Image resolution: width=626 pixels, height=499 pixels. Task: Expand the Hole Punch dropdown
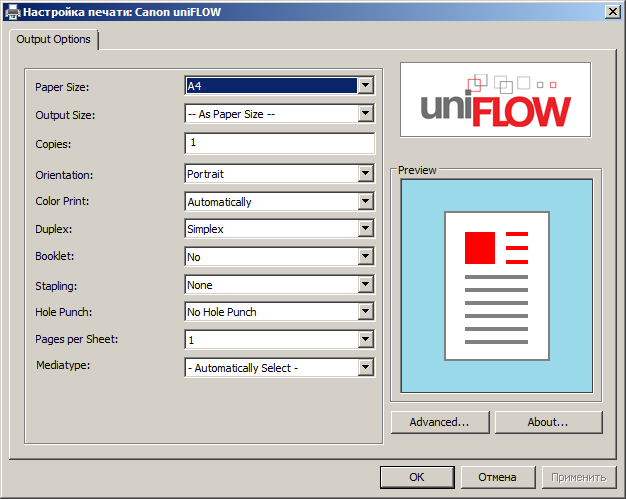click(x=279, y=311)
